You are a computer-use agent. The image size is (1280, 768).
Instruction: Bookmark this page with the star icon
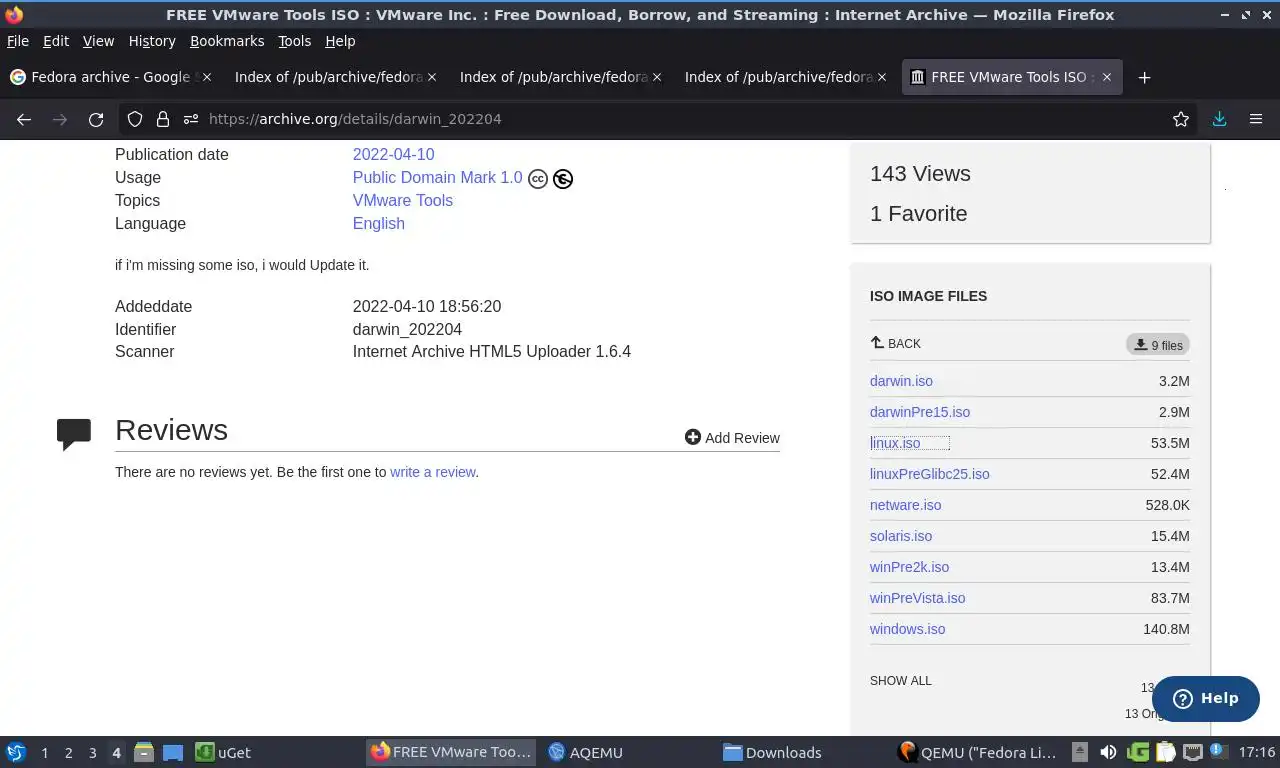(x=1181, y=119)
